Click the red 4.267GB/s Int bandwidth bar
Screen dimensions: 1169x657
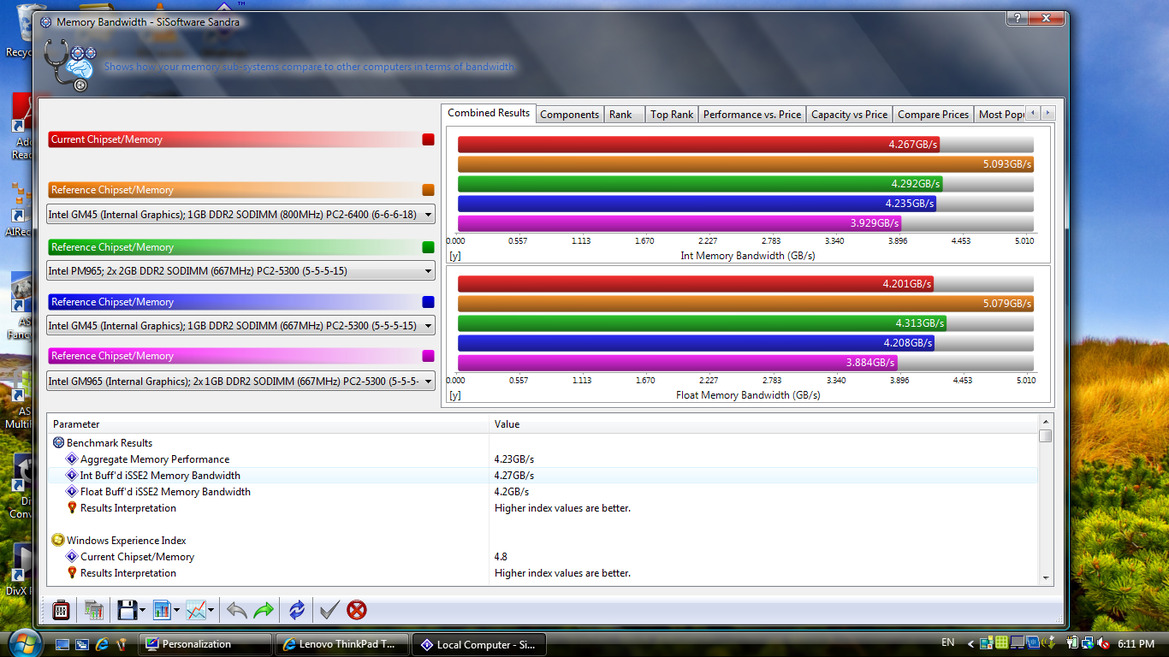(699, 144)
